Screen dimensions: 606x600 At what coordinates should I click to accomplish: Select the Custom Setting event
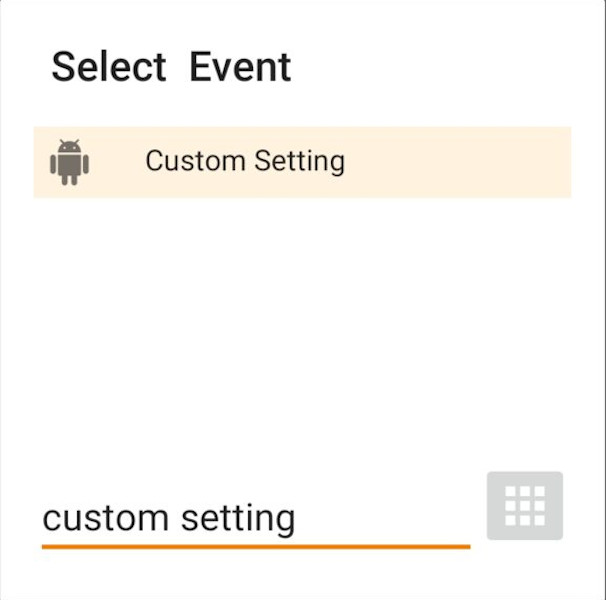pos(302,162)
